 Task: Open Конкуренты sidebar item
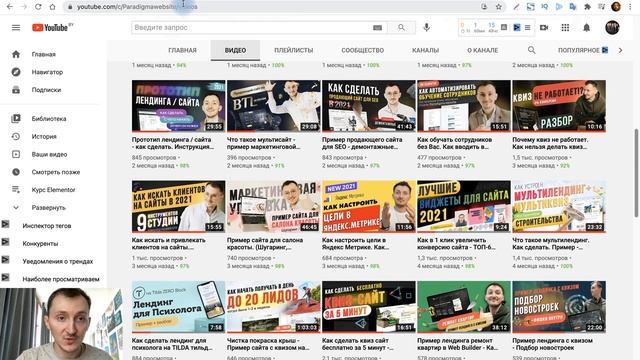[40, 243]
